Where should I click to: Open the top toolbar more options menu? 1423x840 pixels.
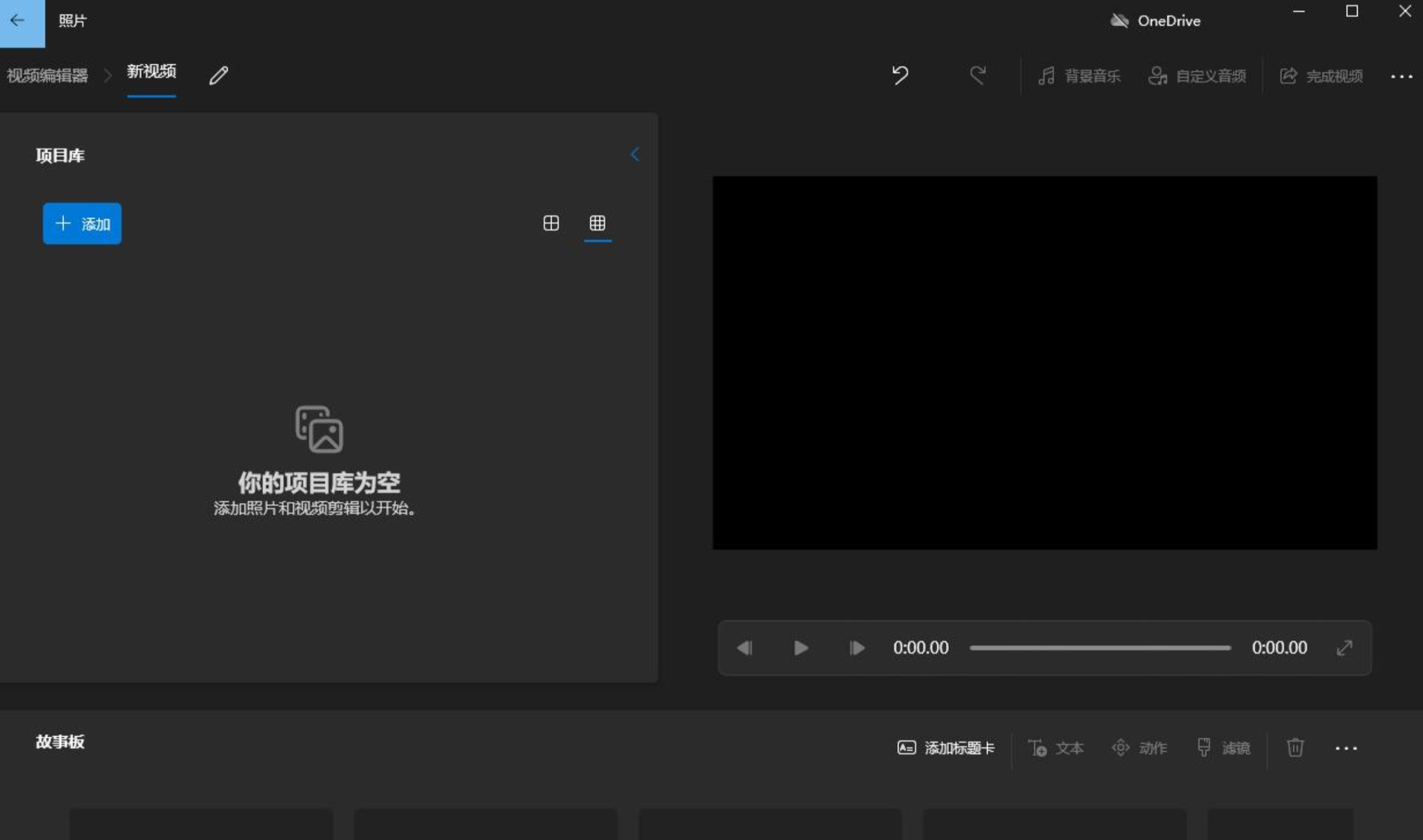(1401, 77)
